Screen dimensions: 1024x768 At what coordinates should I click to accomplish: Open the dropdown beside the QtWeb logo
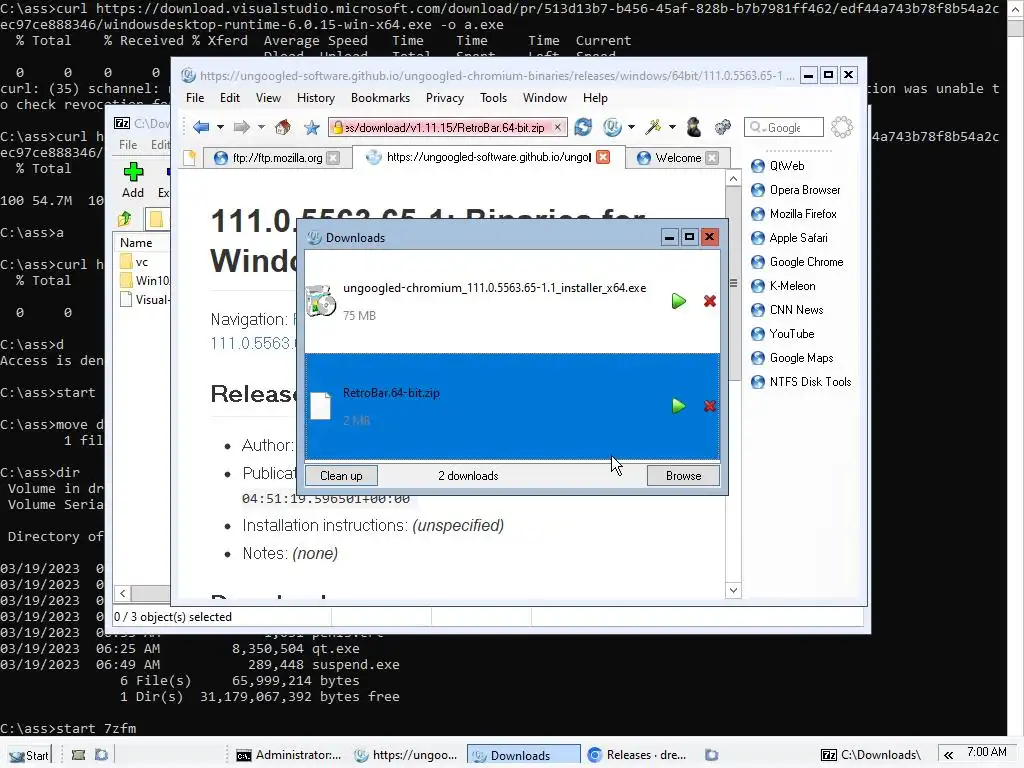click(x=631, y=127)
